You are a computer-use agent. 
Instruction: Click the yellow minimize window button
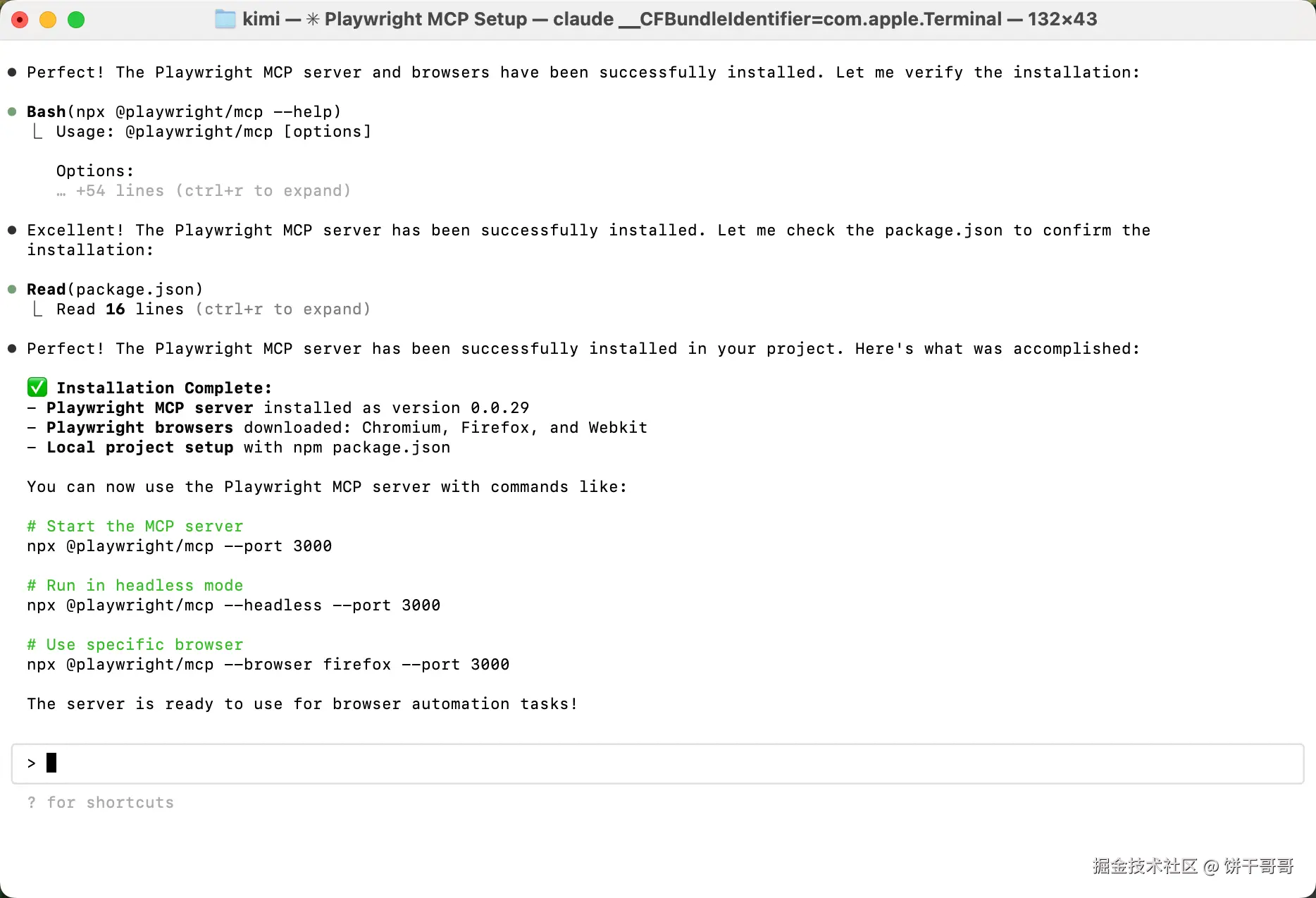click(48, 20)
